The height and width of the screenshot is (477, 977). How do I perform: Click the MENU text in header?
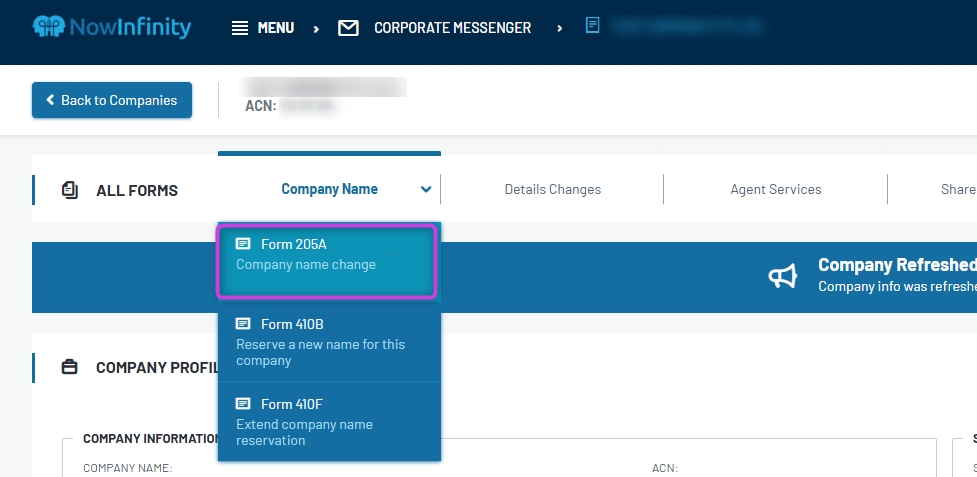(x=276, y=28)
